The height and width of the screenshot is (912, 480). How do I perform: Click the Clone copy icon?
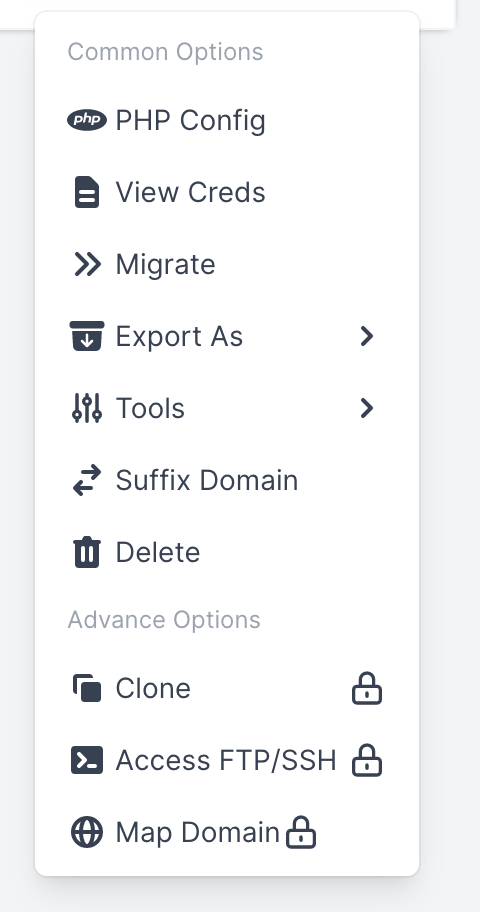pos(87,688)
